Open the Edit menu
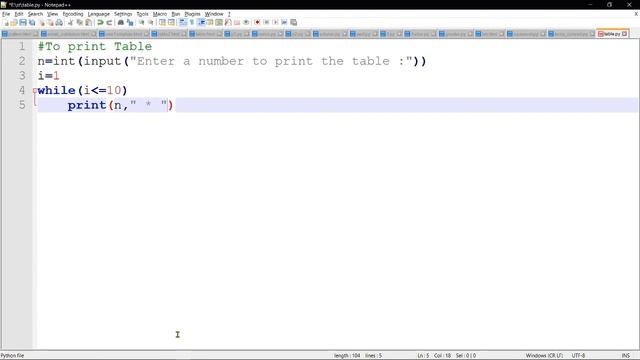Image resolution: width=640 pixels, height=360 pixels. (x=19, y=14)
